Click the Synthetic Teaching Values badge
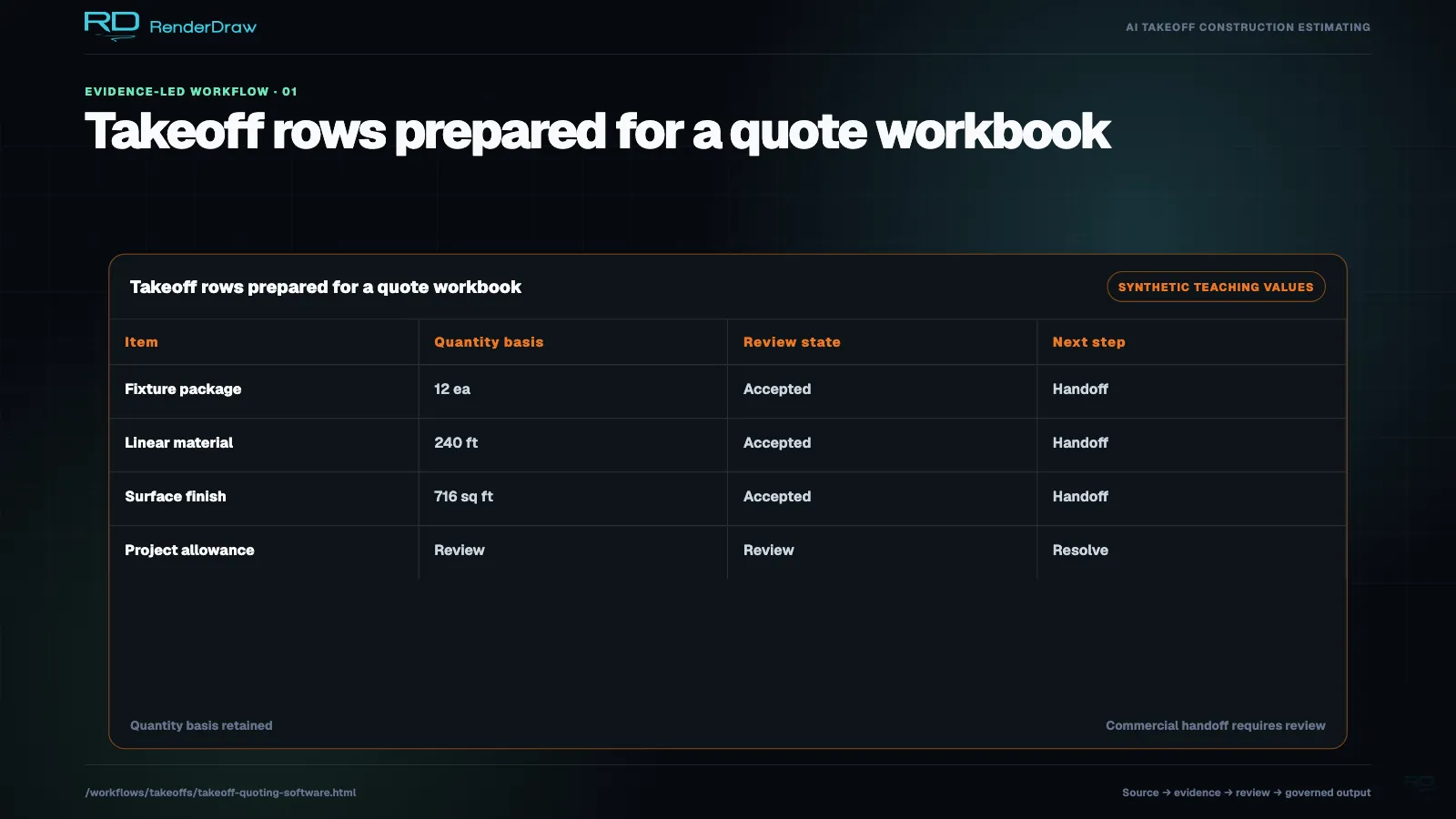Screen dimensions: 1456x819 point(1216,287)
